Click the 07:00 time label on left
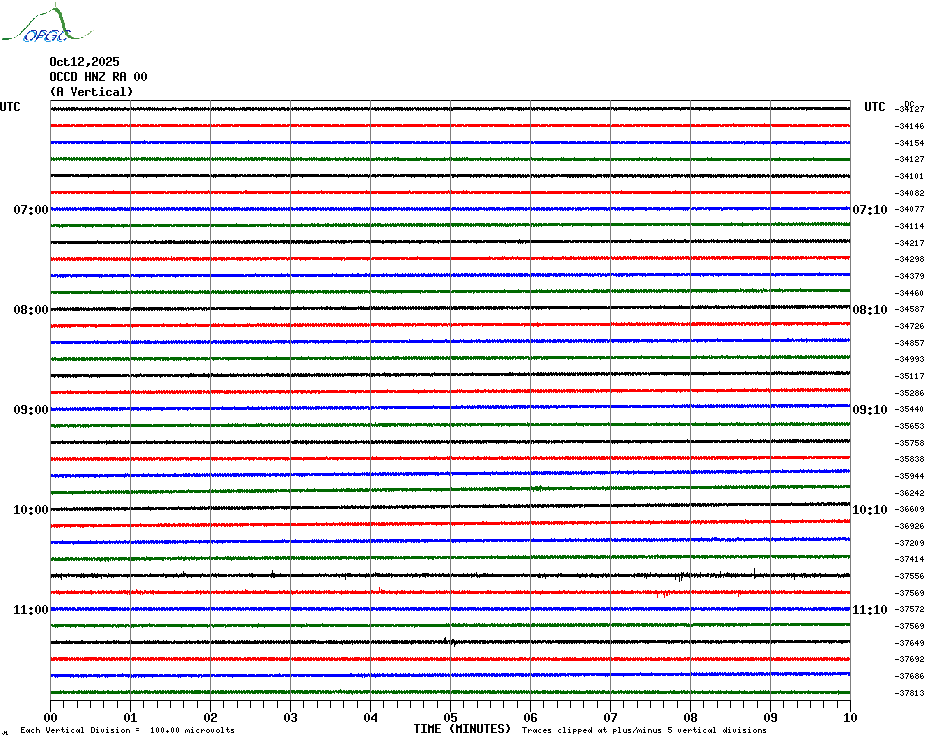 pos(31,210)
